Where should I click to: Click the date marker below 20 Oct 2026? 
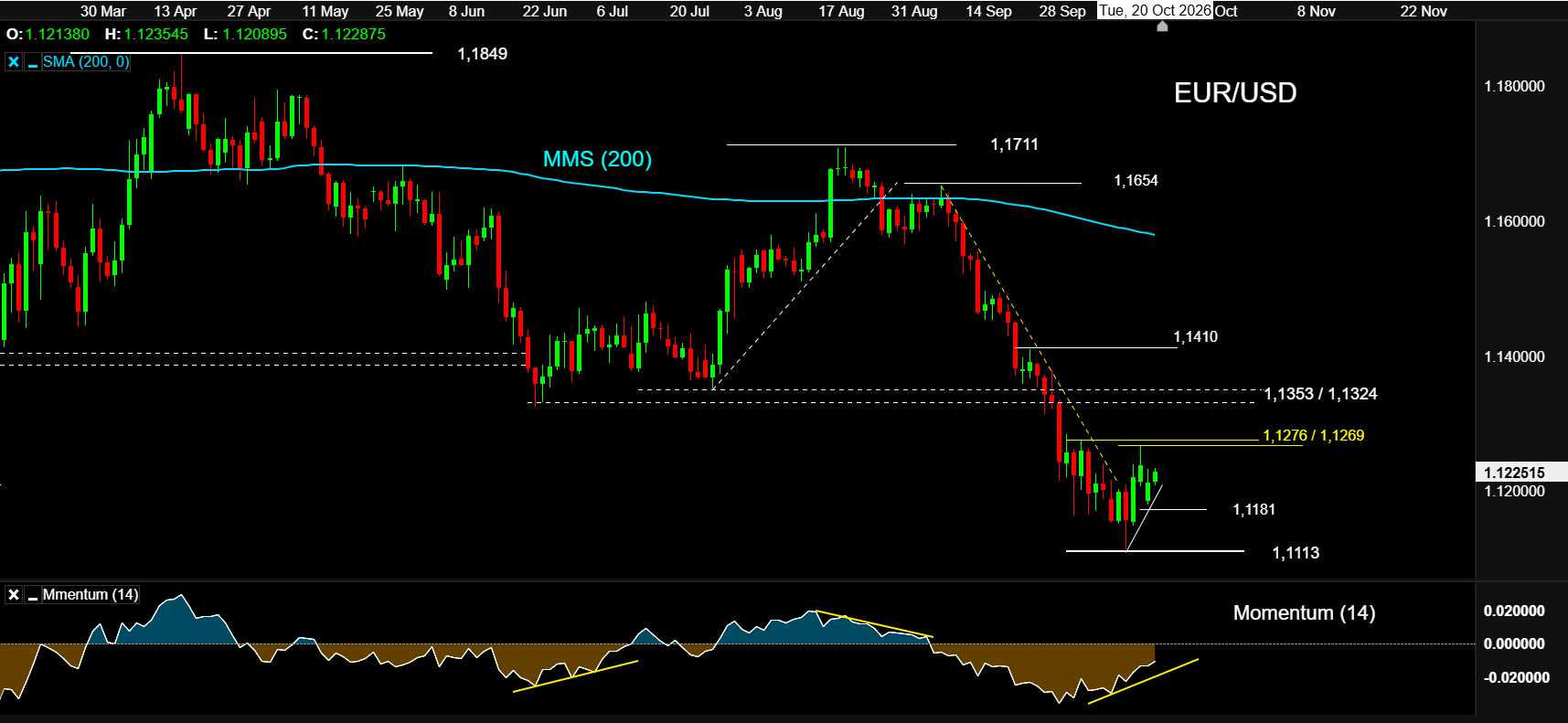pyautogui.click(x=1162, y=27)
